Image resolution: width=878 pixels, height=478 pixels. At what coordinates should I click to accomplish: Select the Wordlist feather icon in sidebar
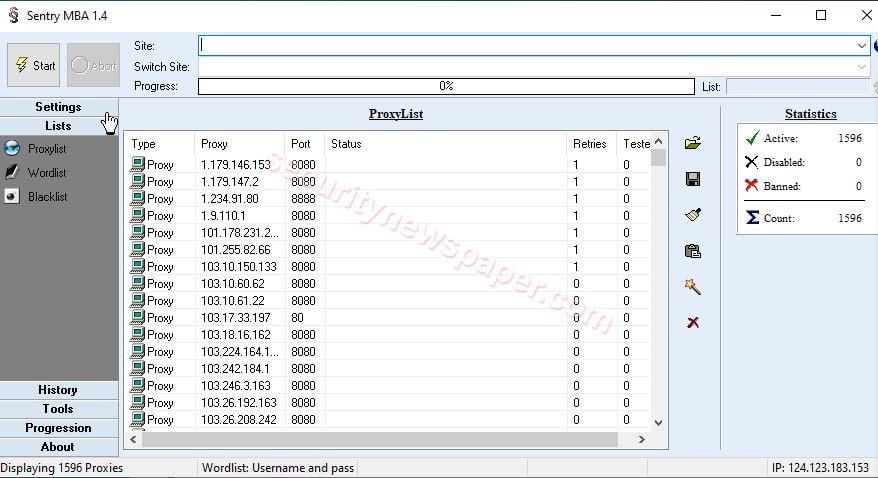(12, 172)
